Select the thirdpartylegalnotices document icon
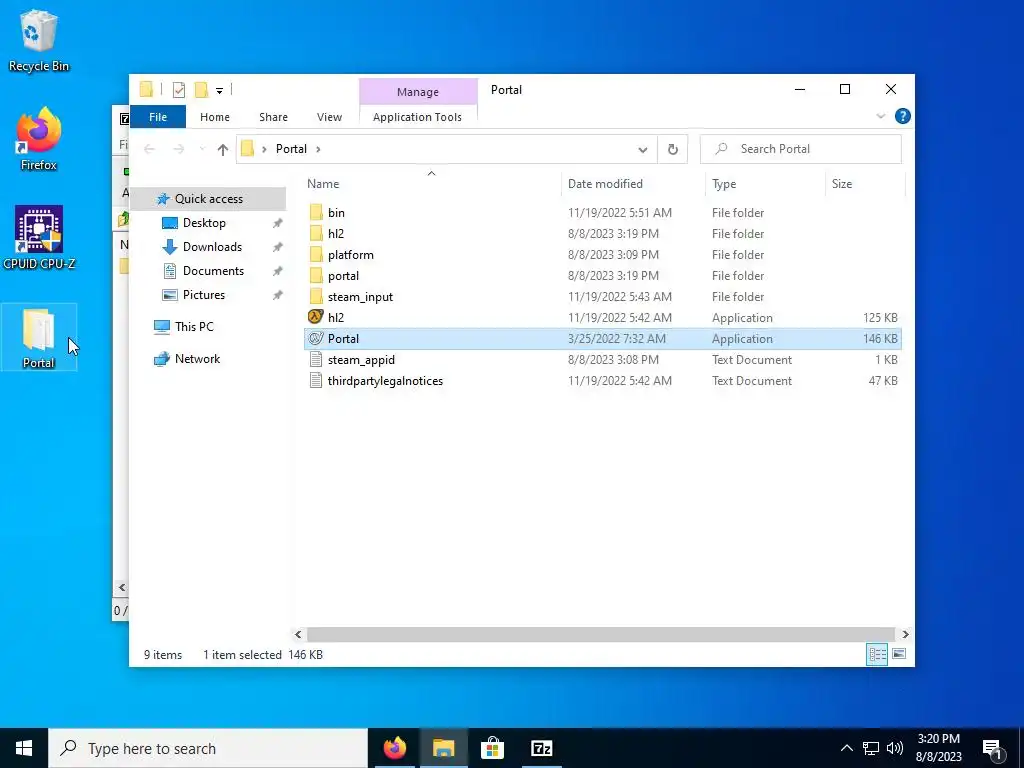This screenshot has height=768, width=1024. click(x=316, y=381)
